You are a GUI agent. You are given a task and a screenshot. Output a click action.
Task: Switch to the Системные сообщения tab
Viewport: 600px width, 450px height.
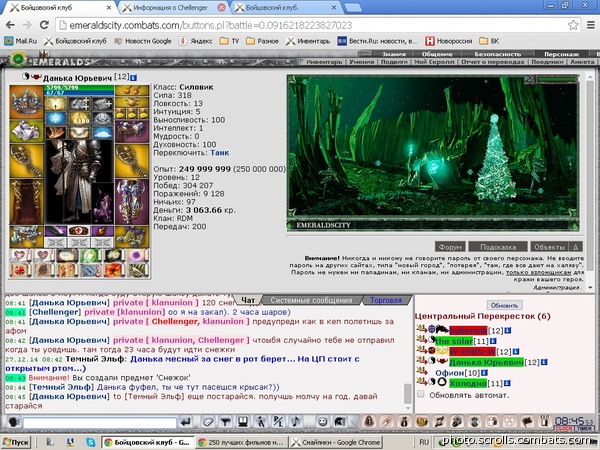311,300
